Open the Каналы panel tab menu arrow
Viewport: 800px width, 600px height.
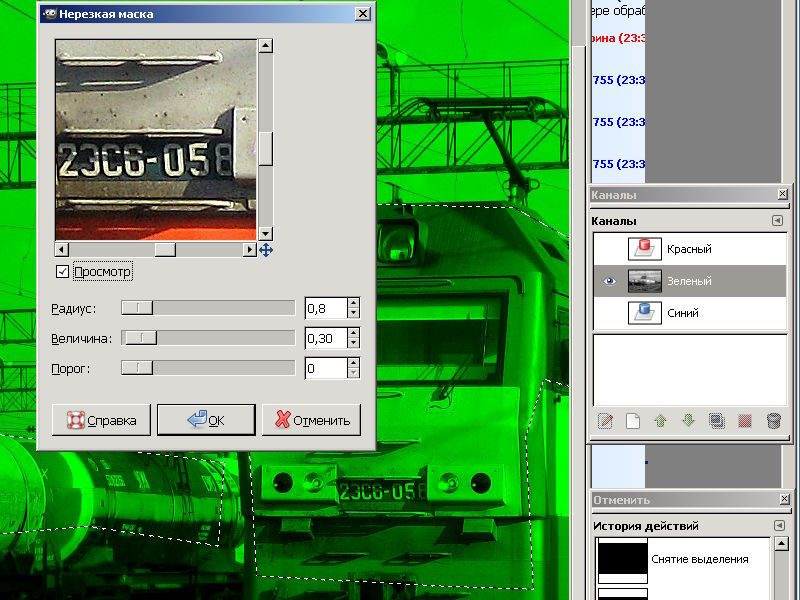[x=777, y=221]
